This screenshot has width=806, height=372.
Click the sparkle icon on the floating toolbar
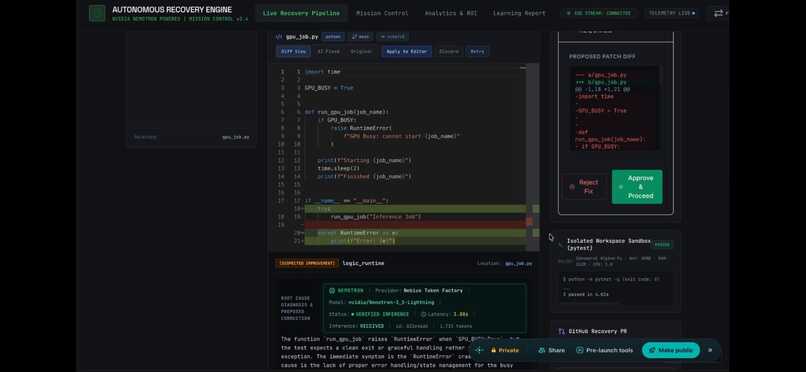point(479,350)
